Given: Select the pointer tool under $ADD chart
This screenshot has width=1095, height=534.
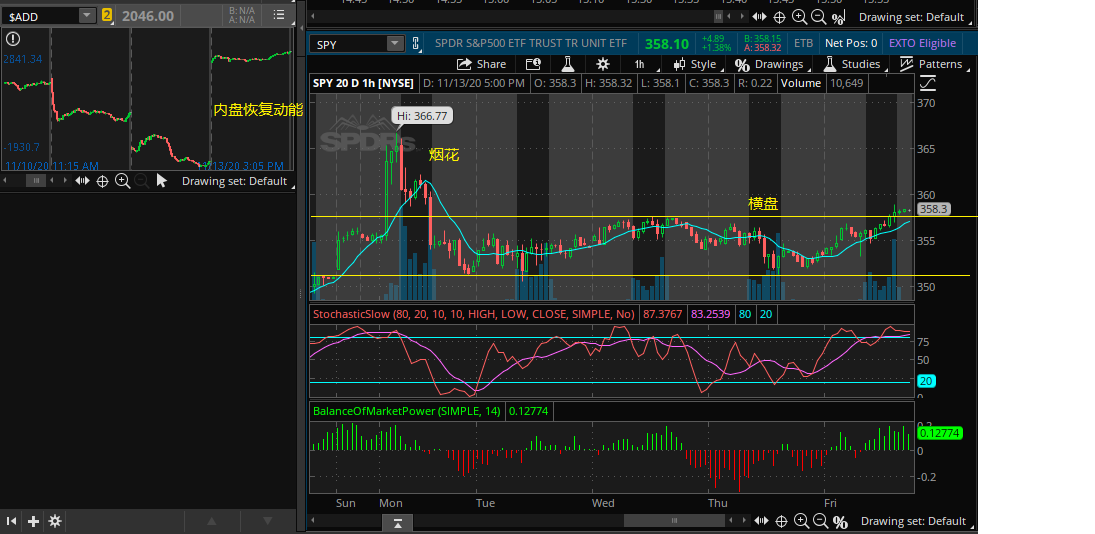Looking at the screenshot, I should [161, 181].
